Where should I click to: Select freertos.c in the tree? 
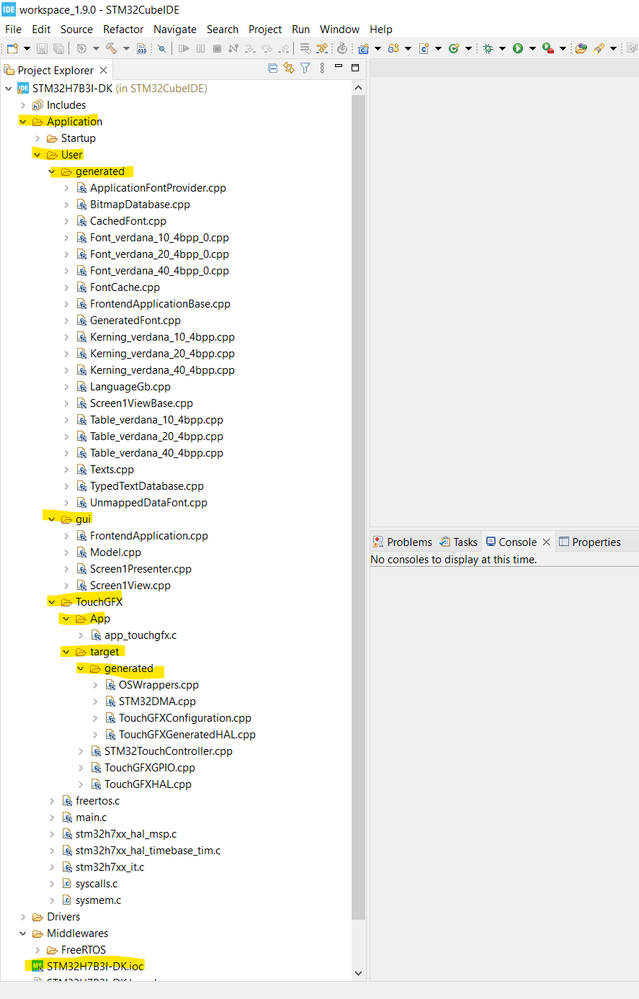tap(97, 801)
